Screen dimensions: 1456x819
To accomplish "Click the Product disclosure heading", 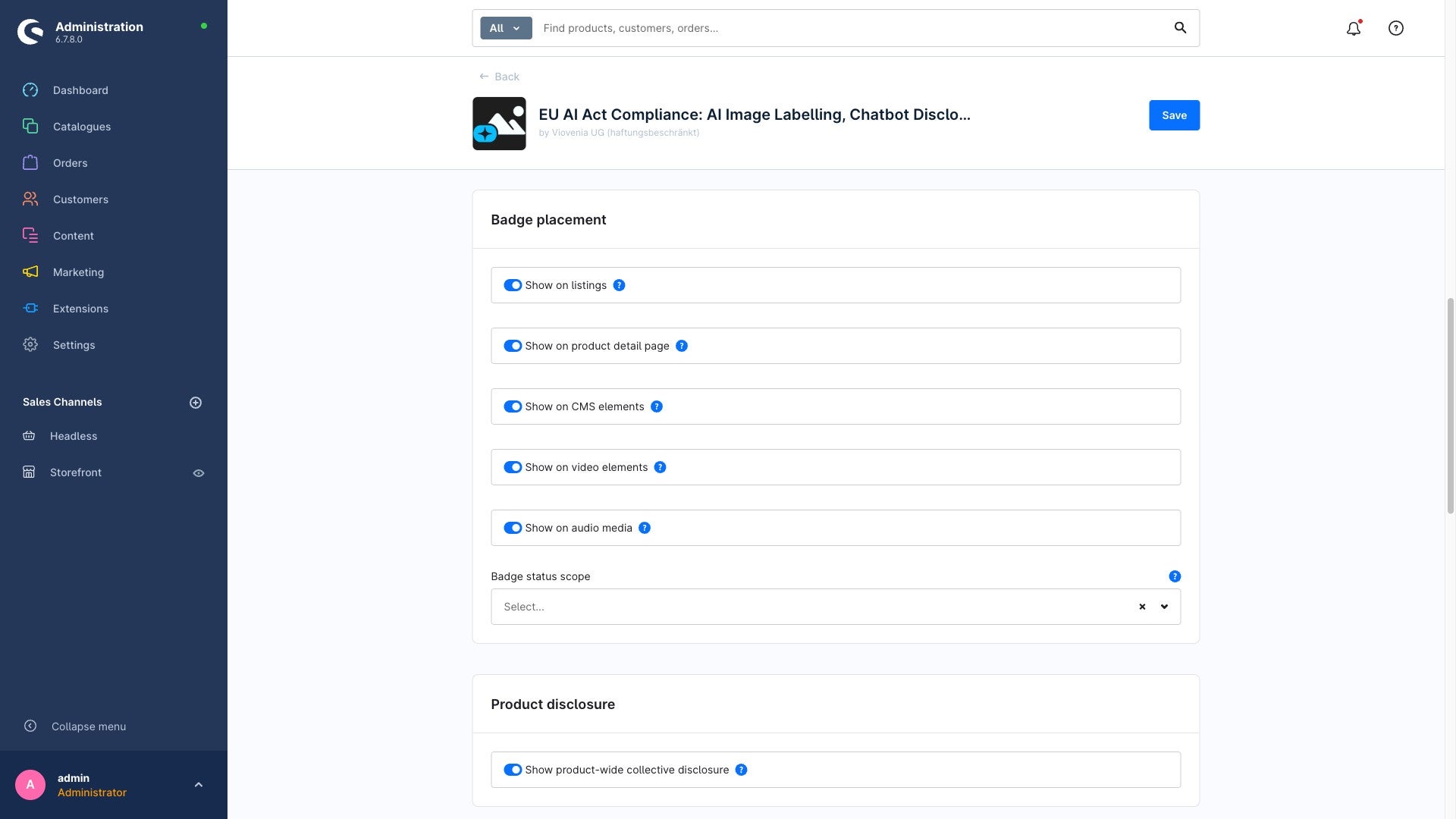I will (553, 704).
